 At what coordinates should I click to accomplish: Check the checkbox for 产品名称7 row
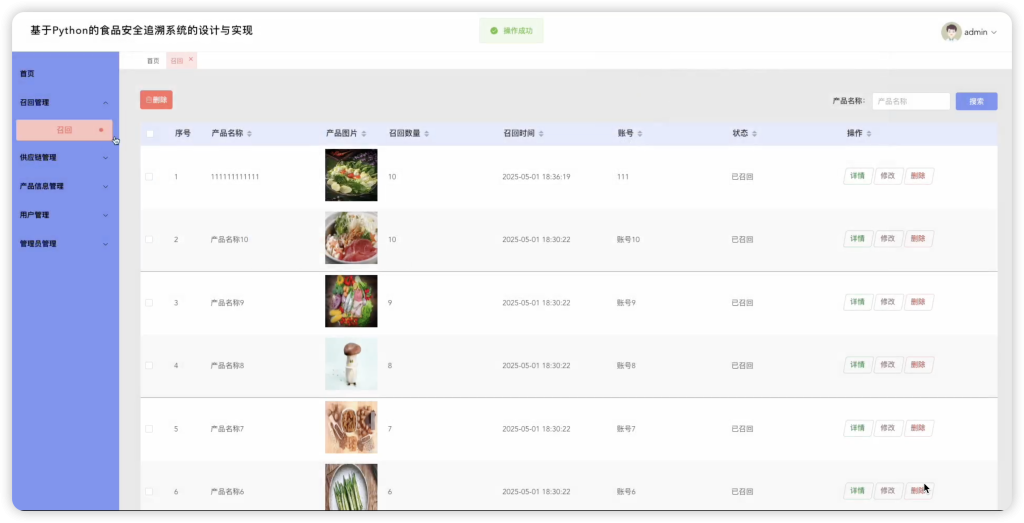pos(149,429)
